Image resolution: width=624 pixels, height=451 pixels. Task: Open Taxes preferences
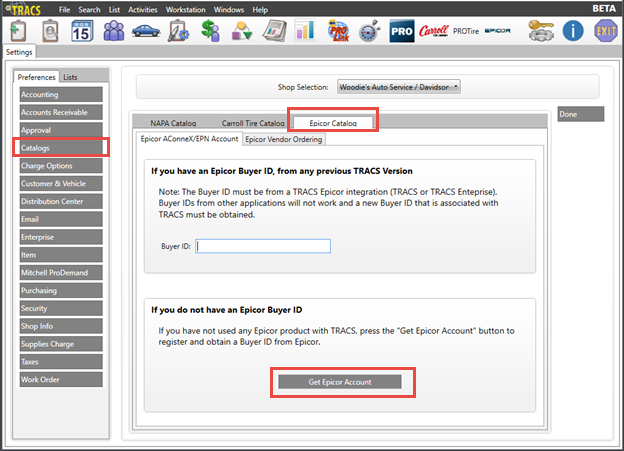(x=61, y=362)
